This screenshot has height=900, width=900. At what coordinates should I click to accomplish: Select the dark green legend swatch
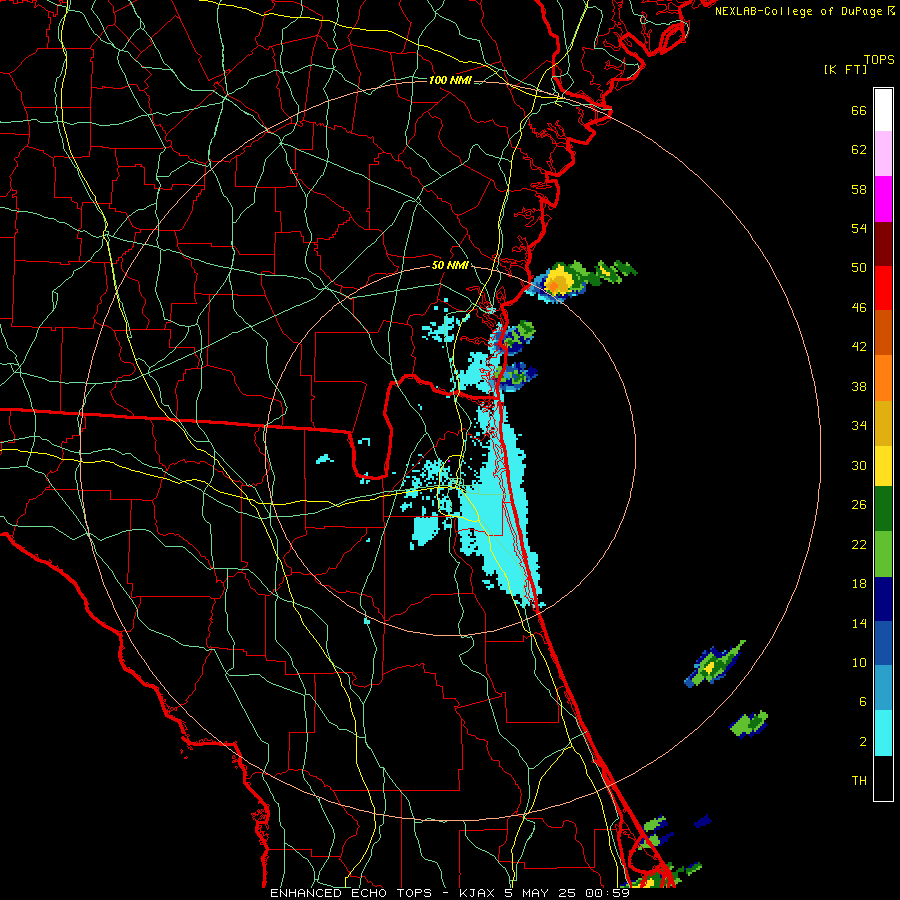pos(883,509)
